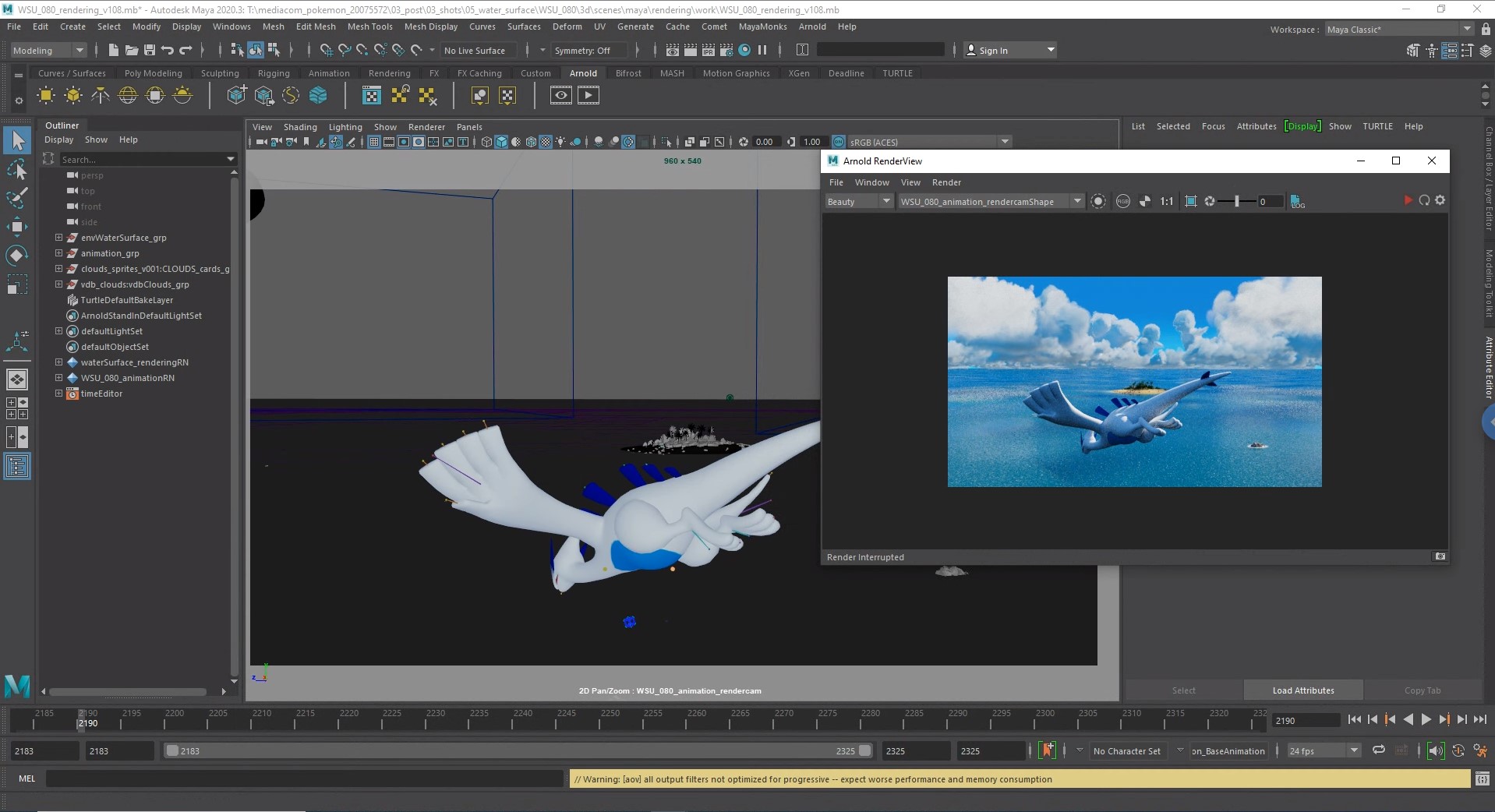Toggle the crop region tool in Arnold RenderView

pos(1190,201)
